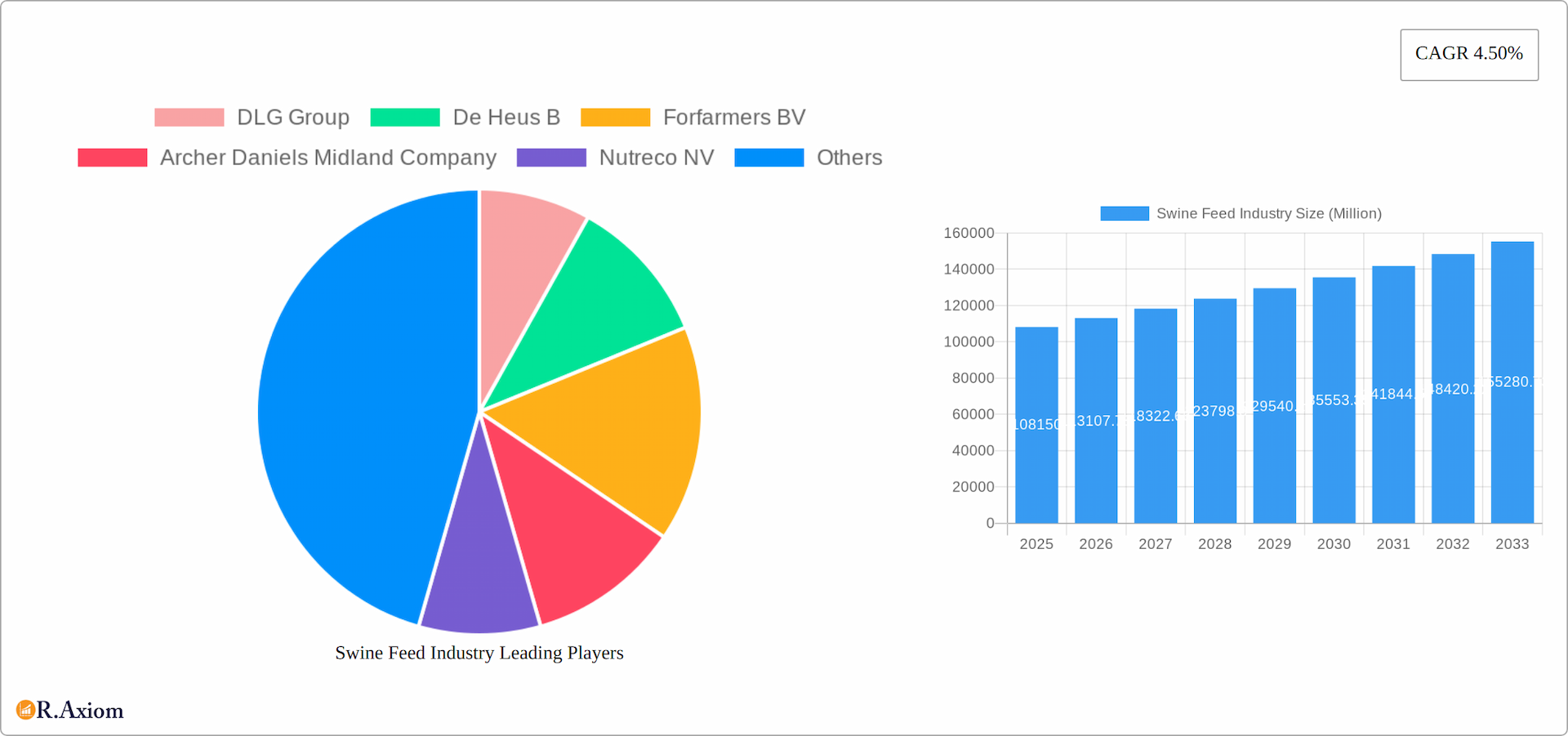Image resolution: width=1568 pixels, height=736 pixels.
Task: Click the tallest 2033 bar
Action: coord(1512,380)
